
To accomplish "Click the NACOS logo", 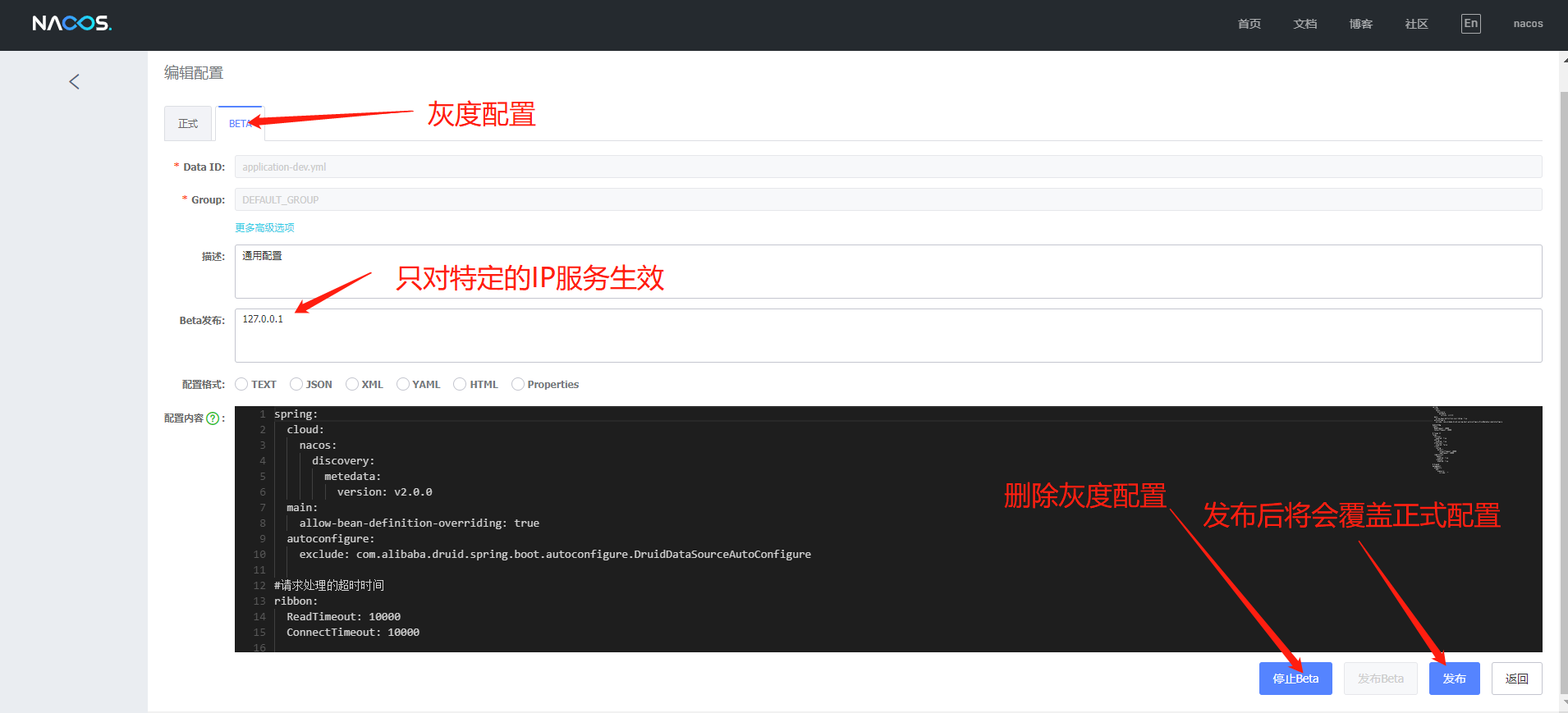I will 72,24.
